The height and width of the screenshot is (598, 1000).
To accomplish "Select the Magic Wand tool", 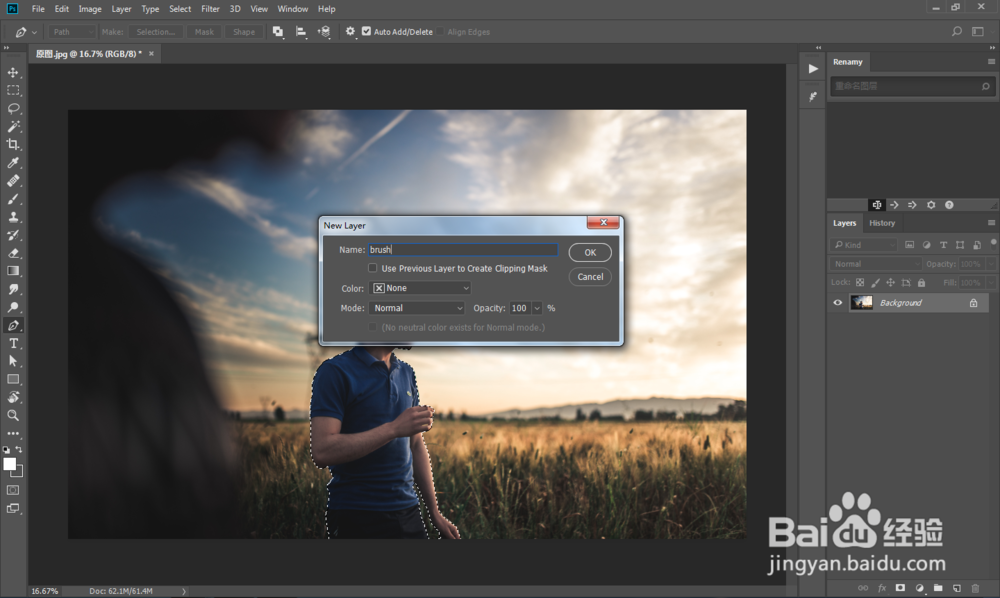I will coord(13,126).
